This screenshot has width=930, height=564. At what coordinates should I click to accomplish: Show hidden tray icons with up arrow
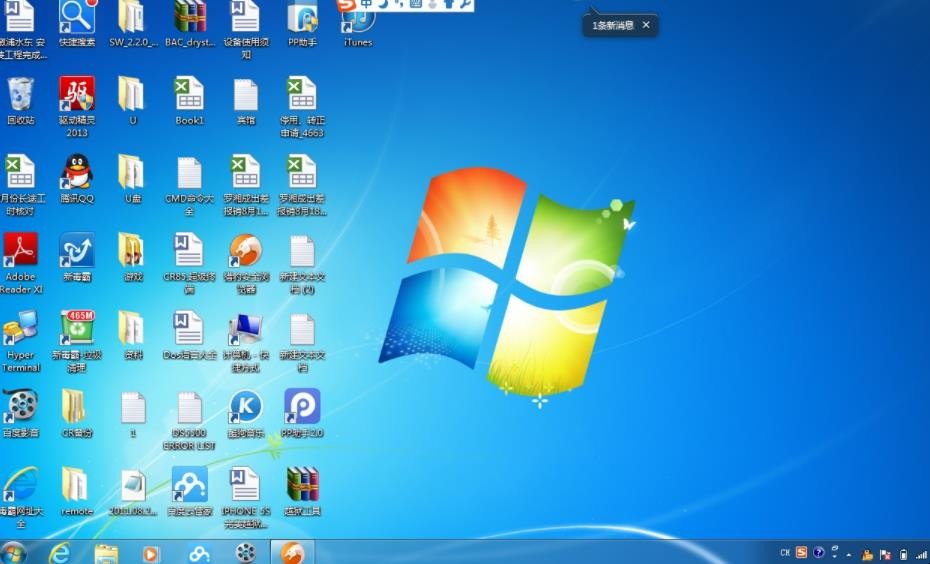coord(849,555)
